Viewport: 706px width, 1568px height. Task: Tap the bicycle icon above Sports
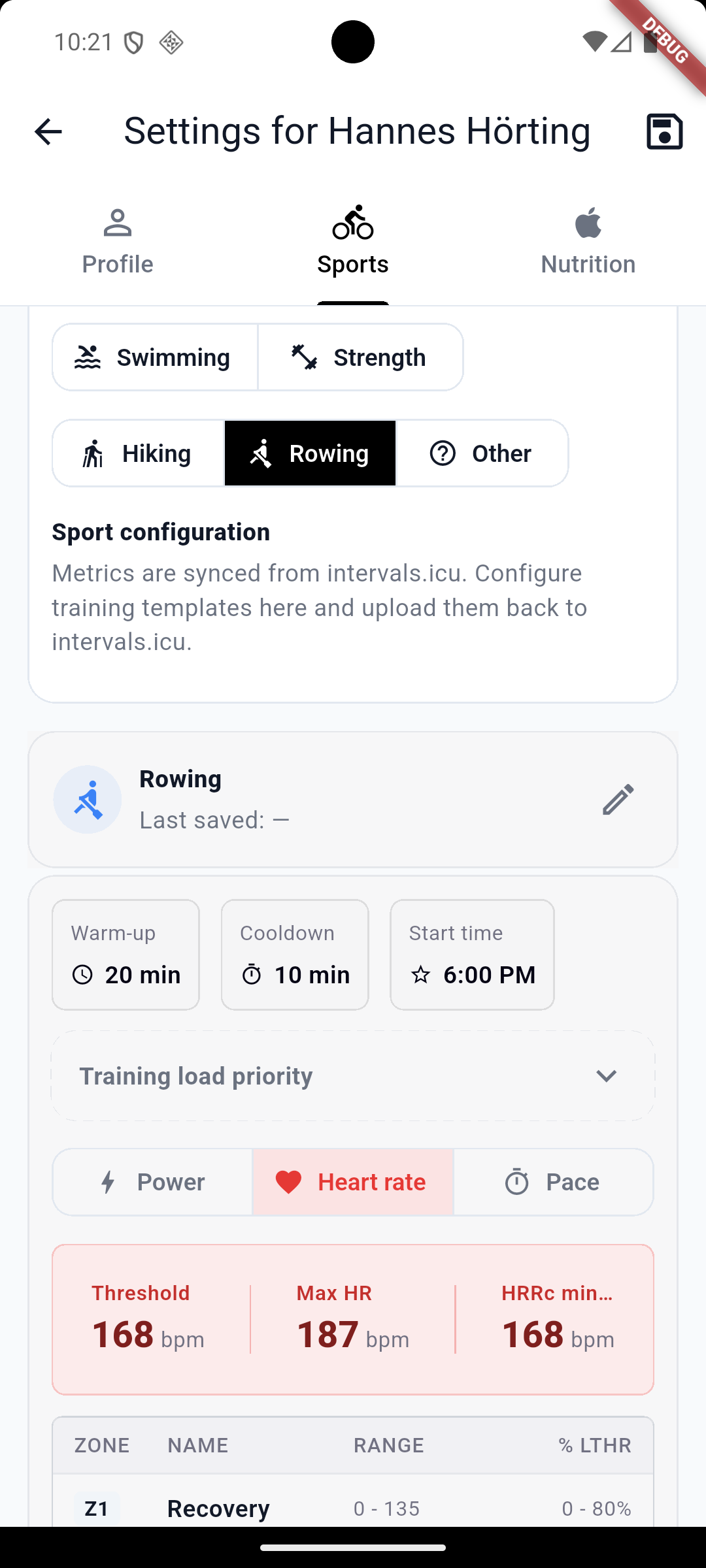(x=353, y=222)
